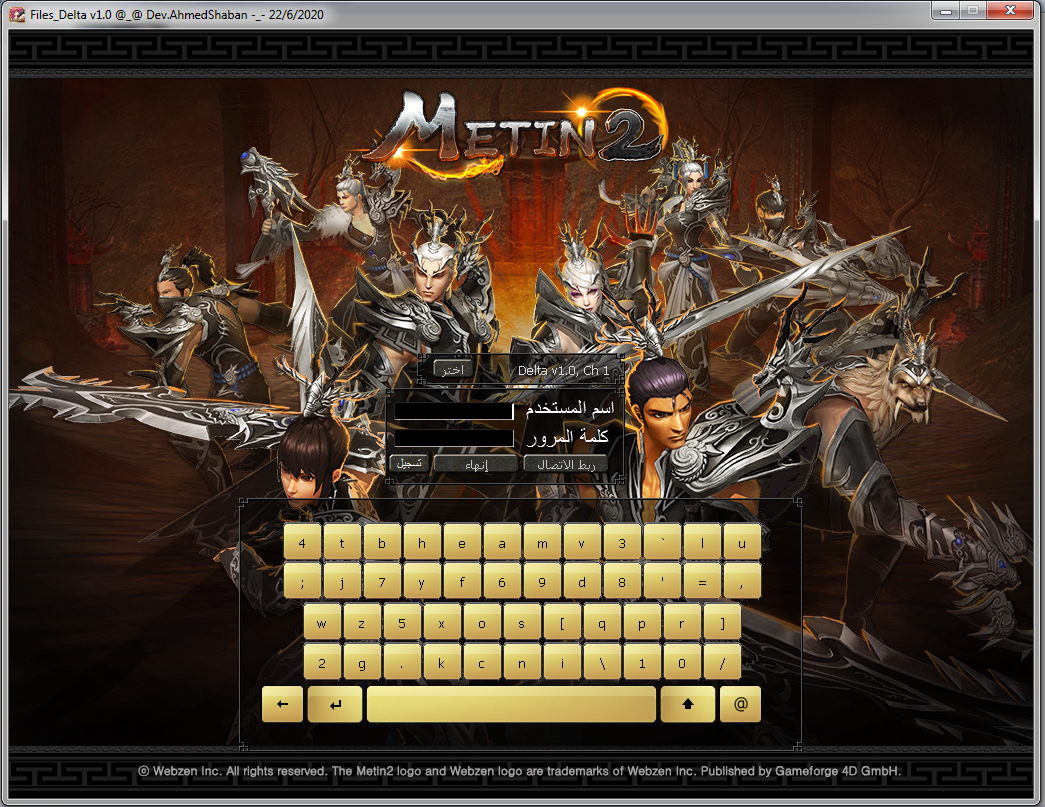Tap the 'd' key
1045x807 pixels.
[x=582, y=582]
